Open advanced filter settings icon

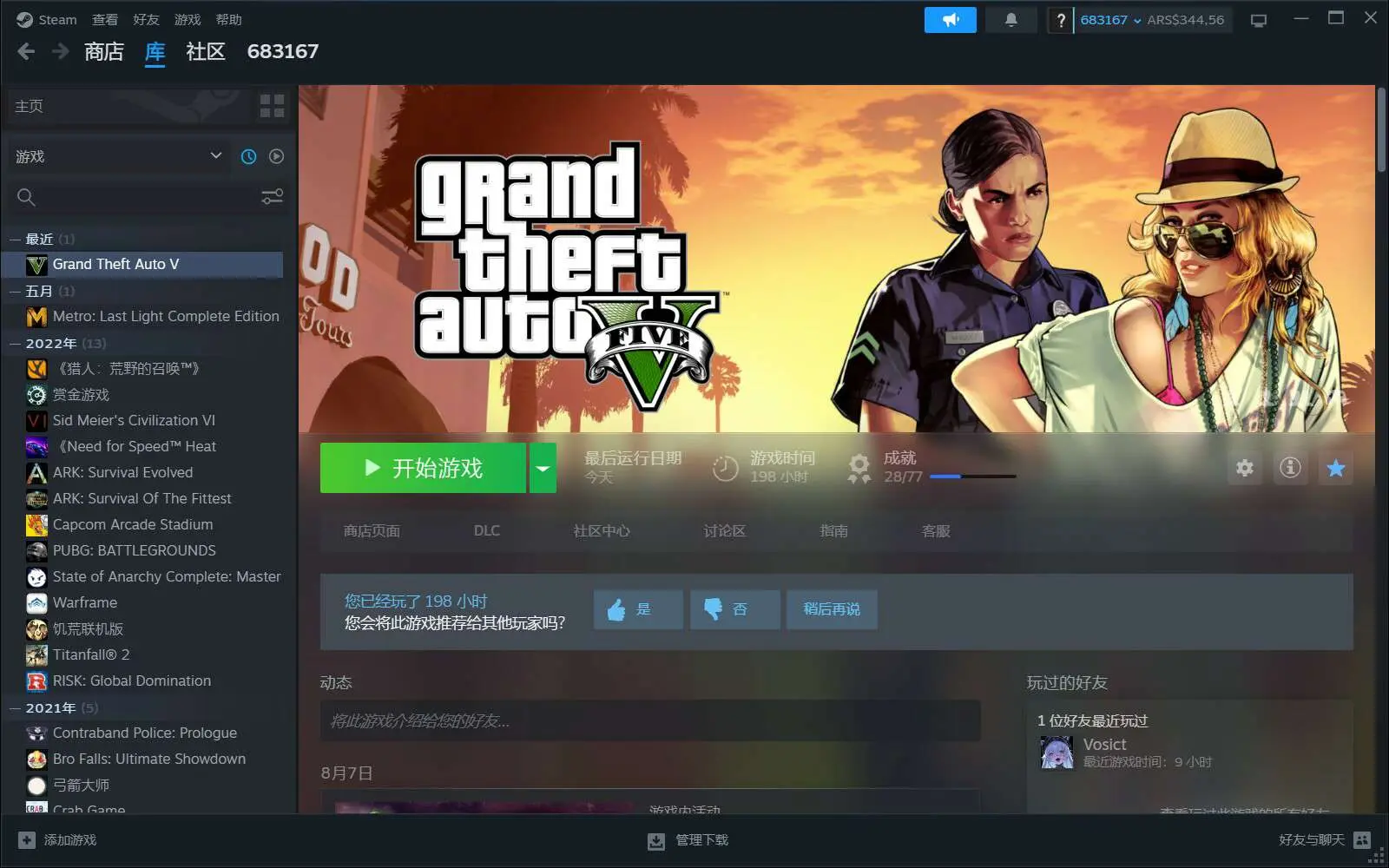[x=272, y=197]
